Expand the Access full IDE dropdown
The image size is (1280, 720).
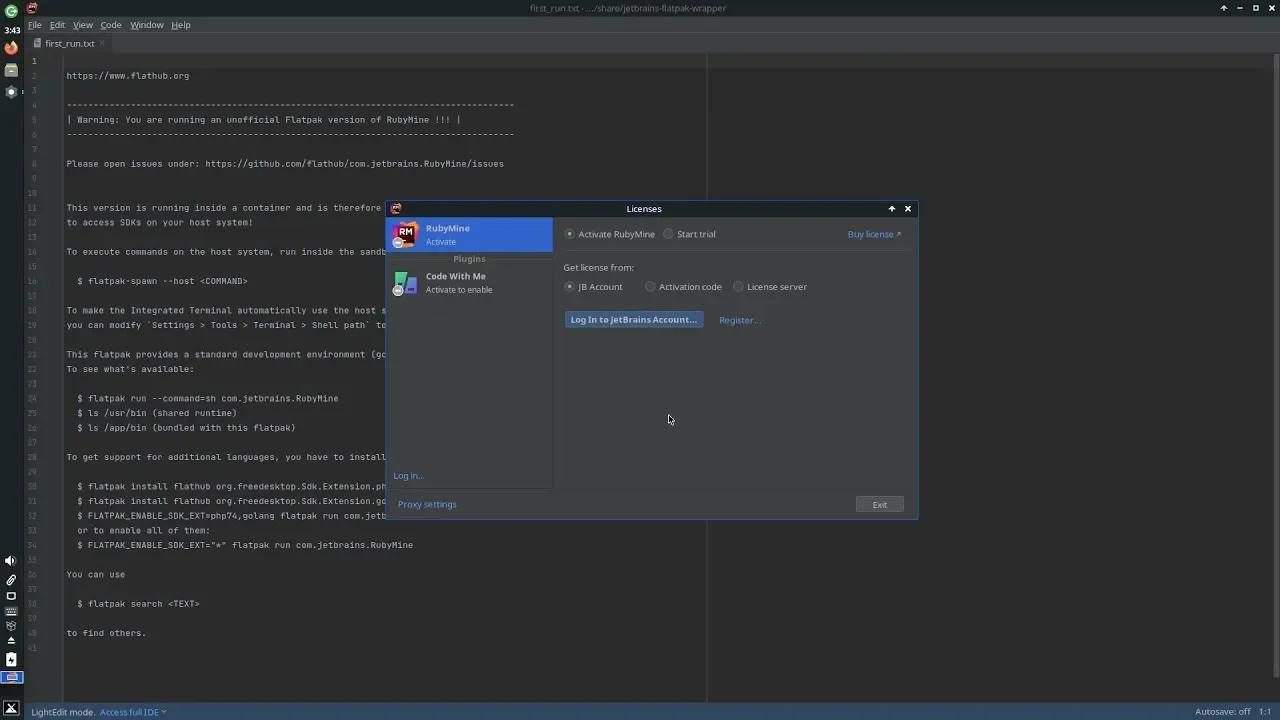pyautogui.click(x=131, y=712)
